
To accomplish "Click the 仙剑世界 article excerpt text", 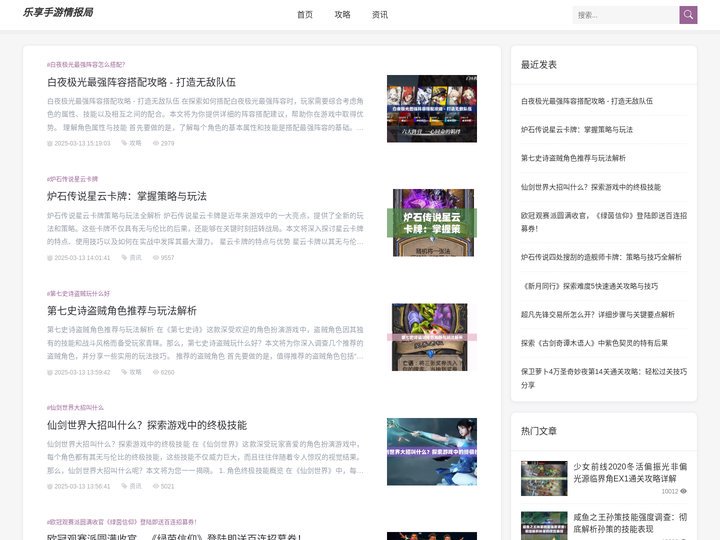I will tap(205, 457).
